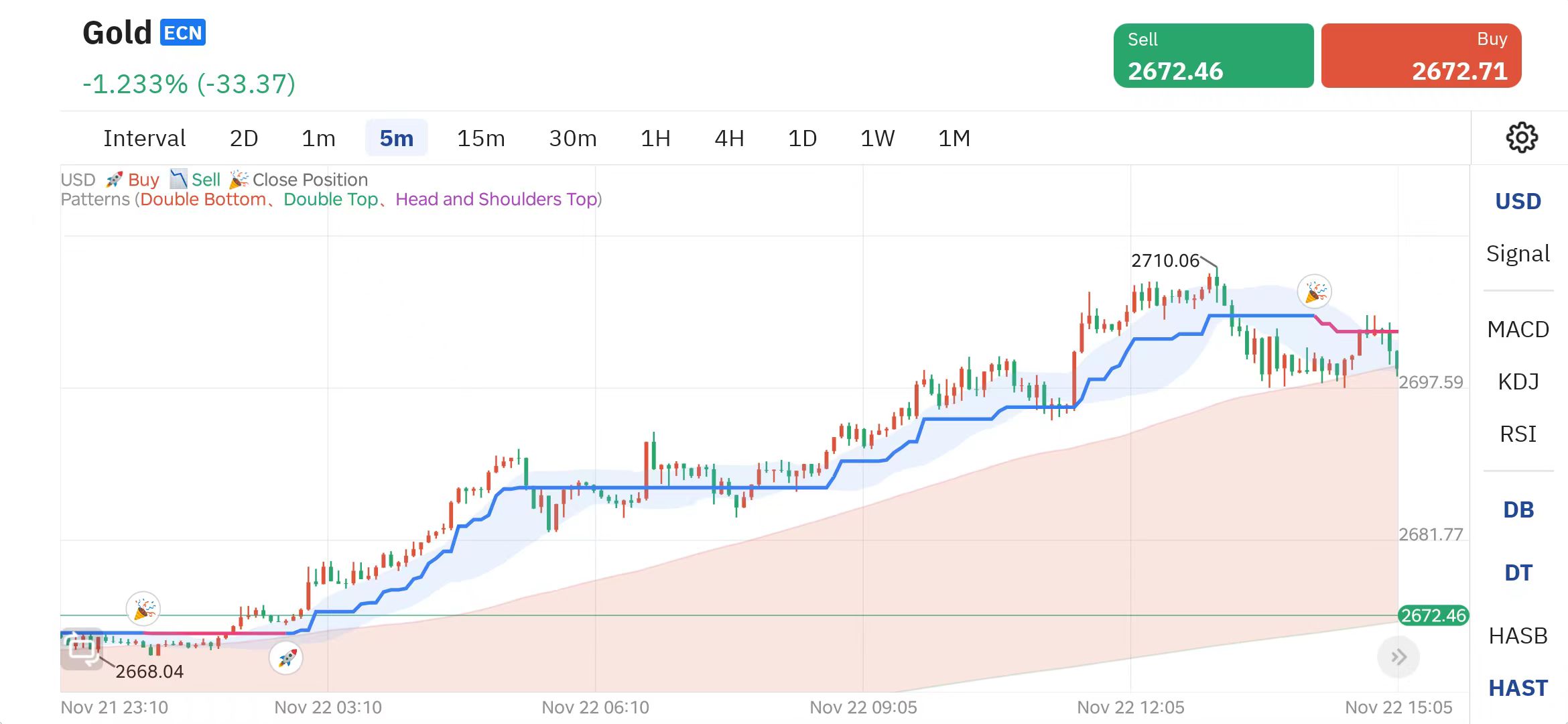
Task: Click the rocket buy signal marker
Action: click(x=286, y=658)
